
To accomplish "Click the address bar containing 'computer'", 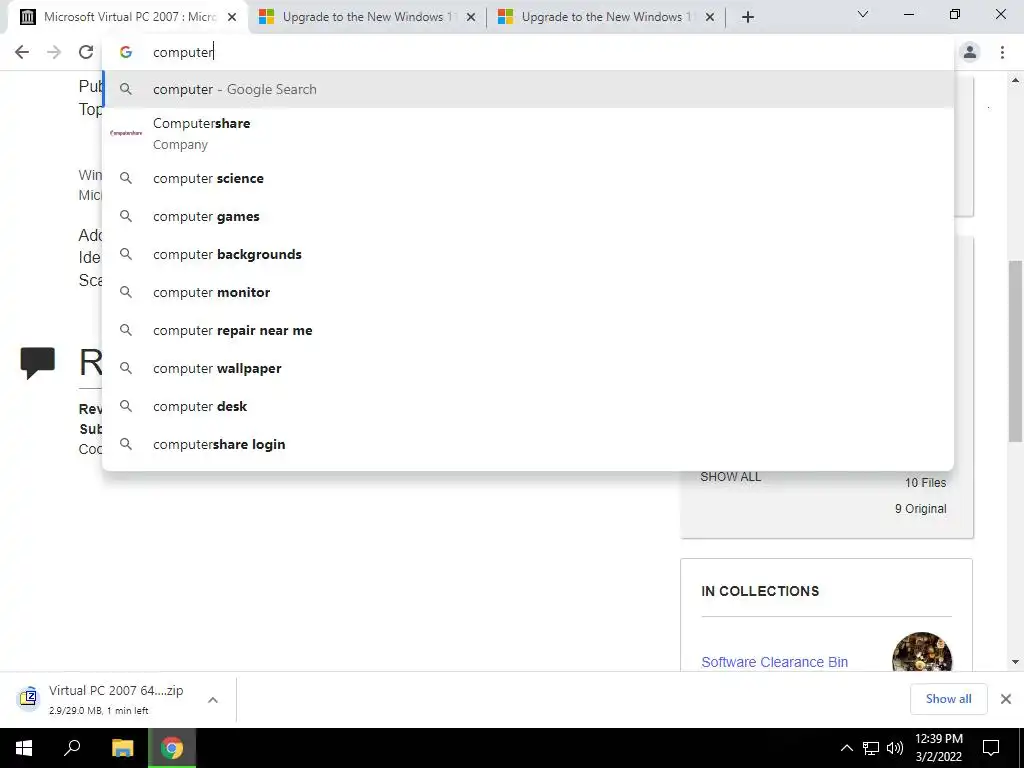I will tap(528, 52).
